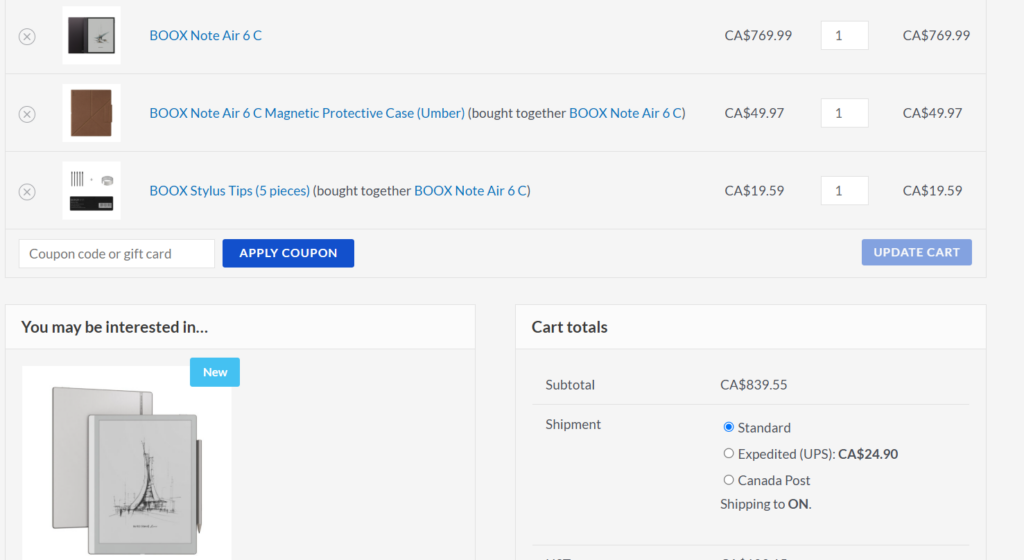Select Canada Post shipment option
This screenshot has height=560, width=1024.
click(x=728, y=480)
